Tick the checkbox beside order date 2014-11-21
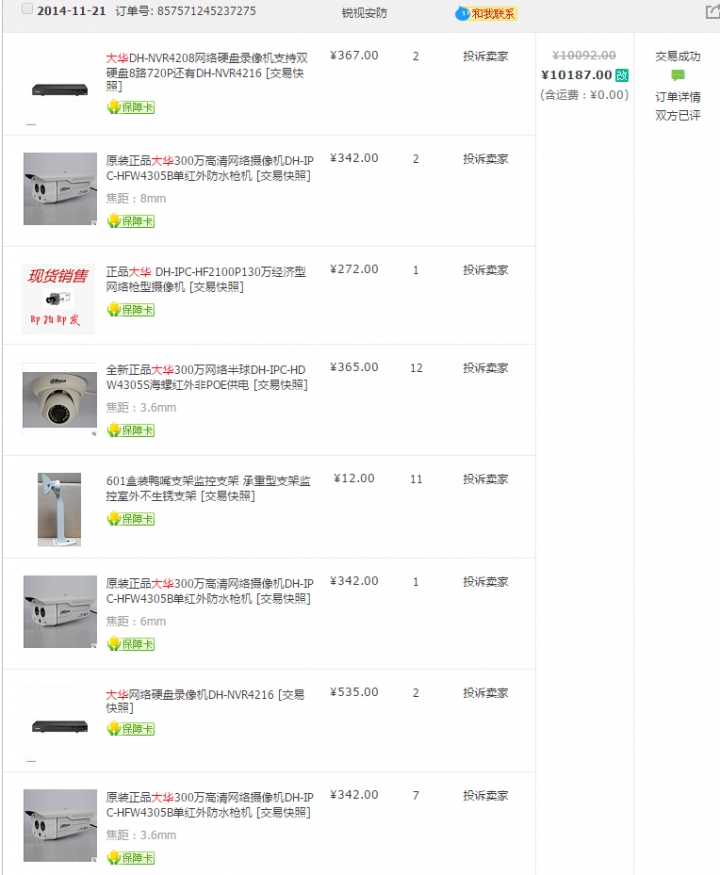720x875 pixels. point(27,9)
